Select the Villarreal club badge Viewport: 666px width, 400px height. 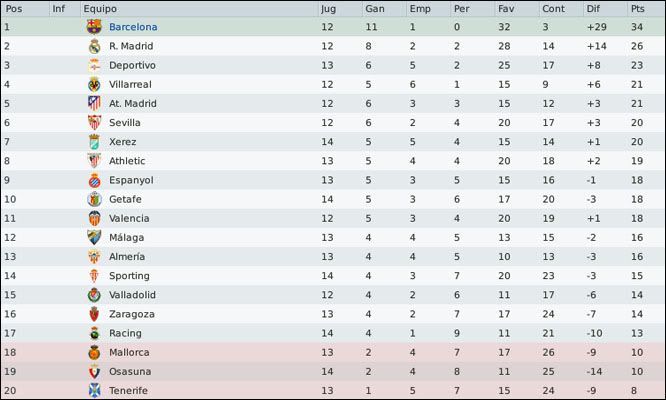point(94,84)
